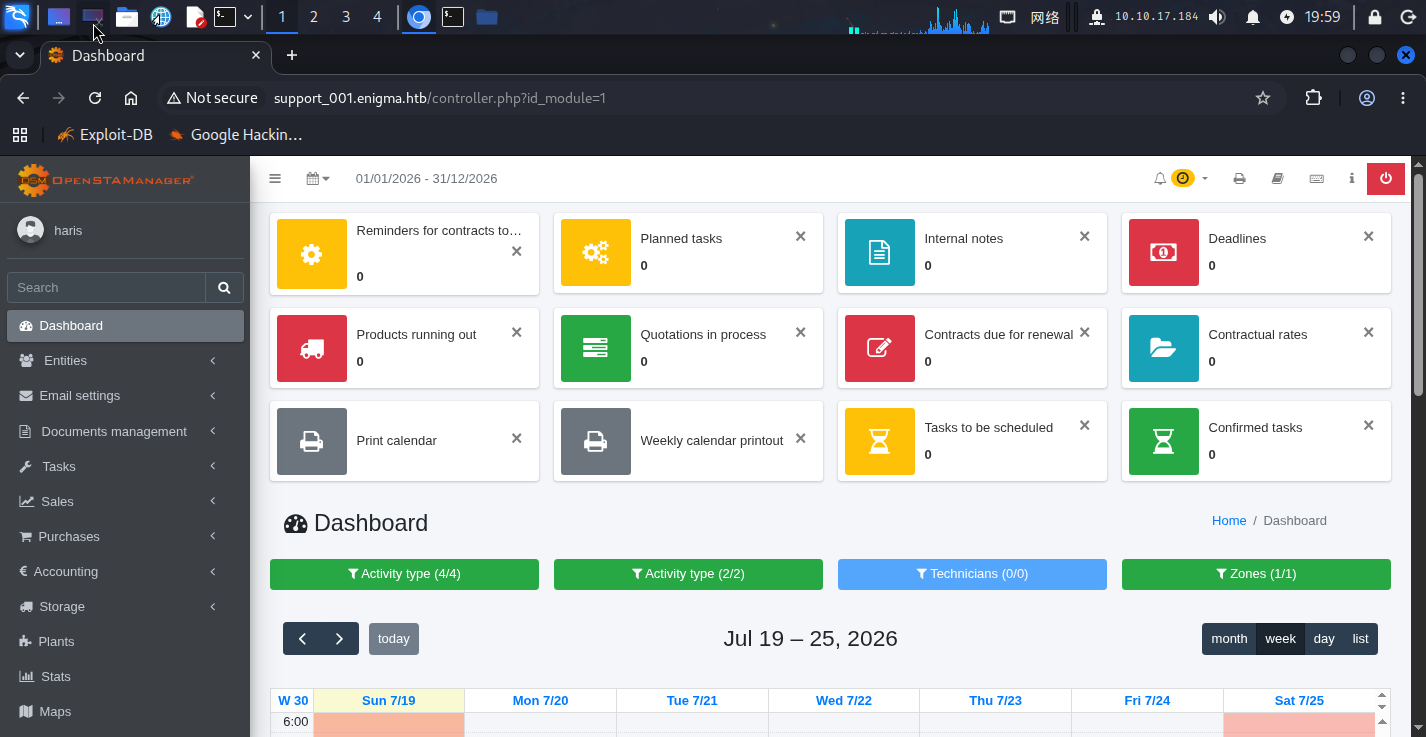Viewport: 1426px width, 737px height.
Task: Click the today button
Action: click(x=394, y=639)
